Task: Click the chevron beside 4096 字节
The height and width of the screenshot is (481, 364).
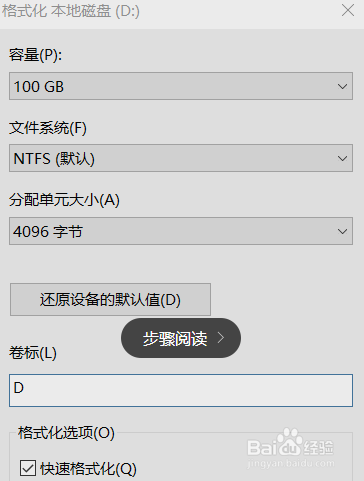Action: point(342,231)
